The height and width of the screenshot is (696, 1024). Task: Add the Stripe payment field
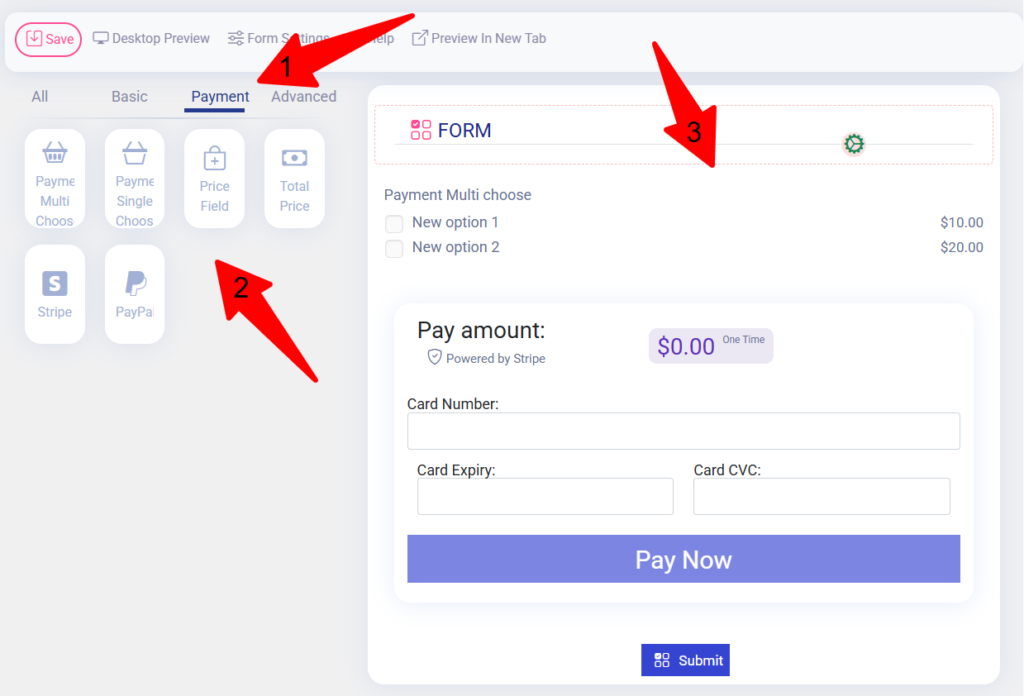click(55, 294)
